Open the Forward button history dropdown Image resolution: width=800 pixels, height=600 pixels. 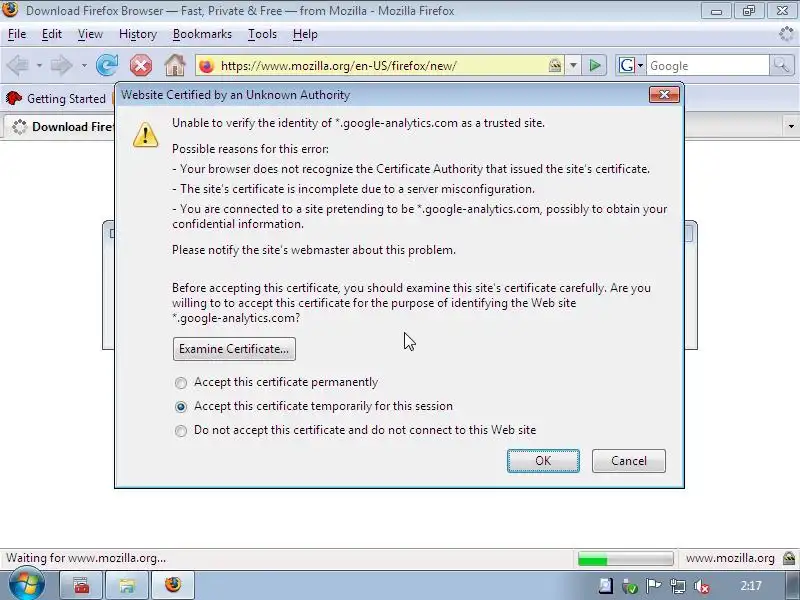pos(84,66)
